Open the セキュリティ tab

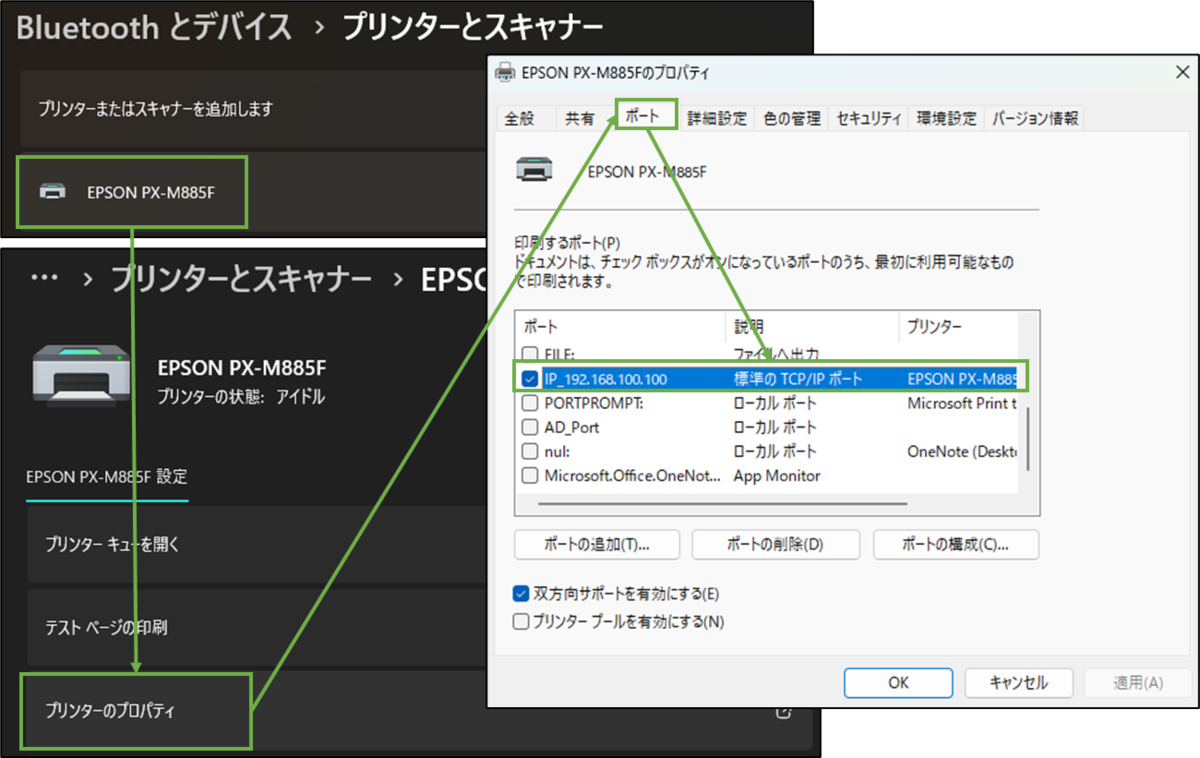click(870, 118)
